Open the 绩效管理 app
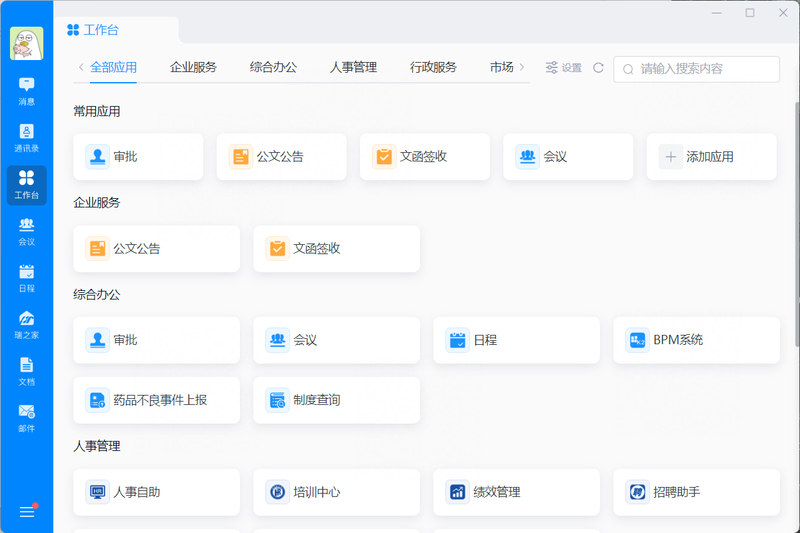800x533 pixels. click(517, 492)
